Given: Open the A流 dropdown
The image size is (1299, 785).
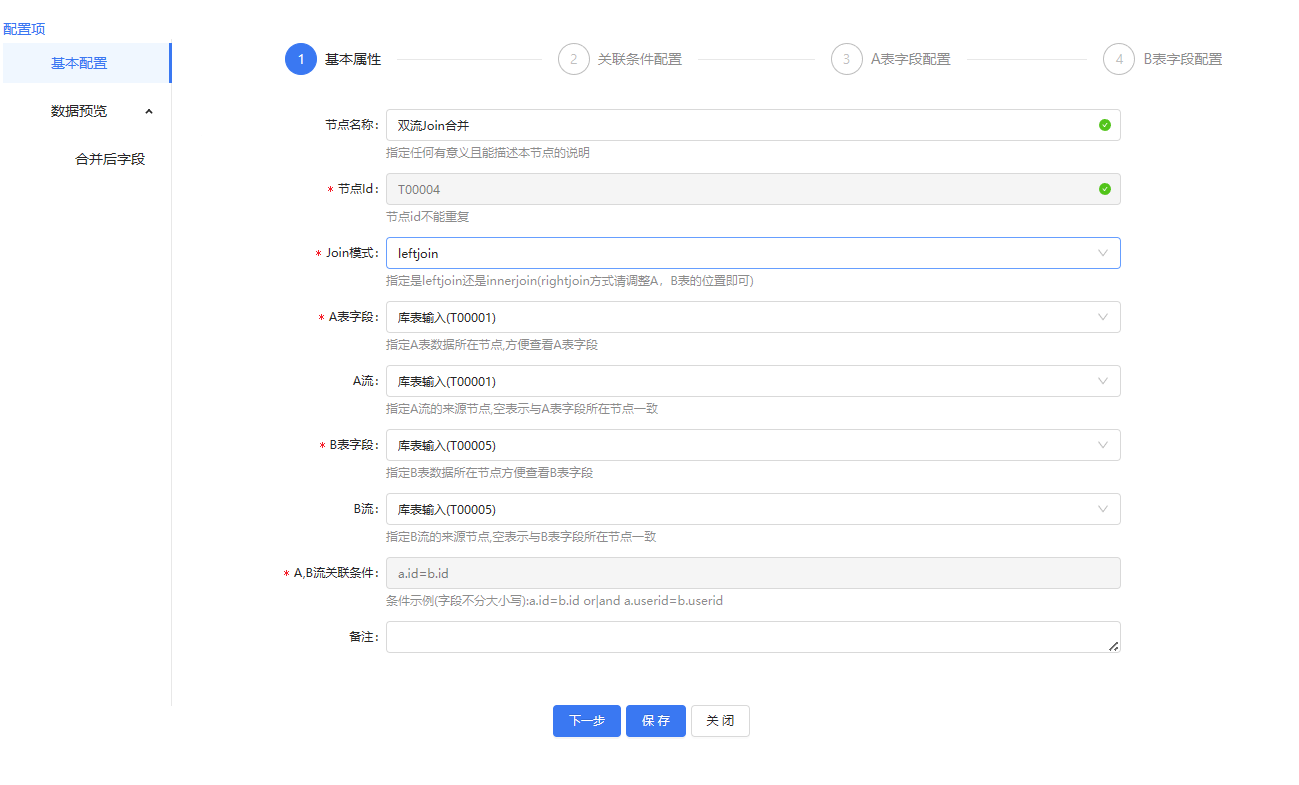Looking at the screenshot, I should tap(753, 381).
